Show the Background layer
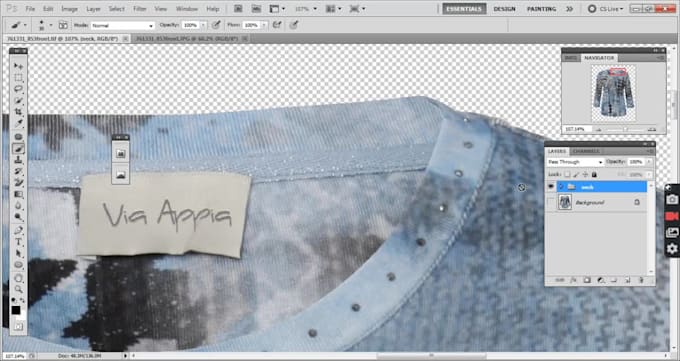680x361 pixels. tap(551, 202)
